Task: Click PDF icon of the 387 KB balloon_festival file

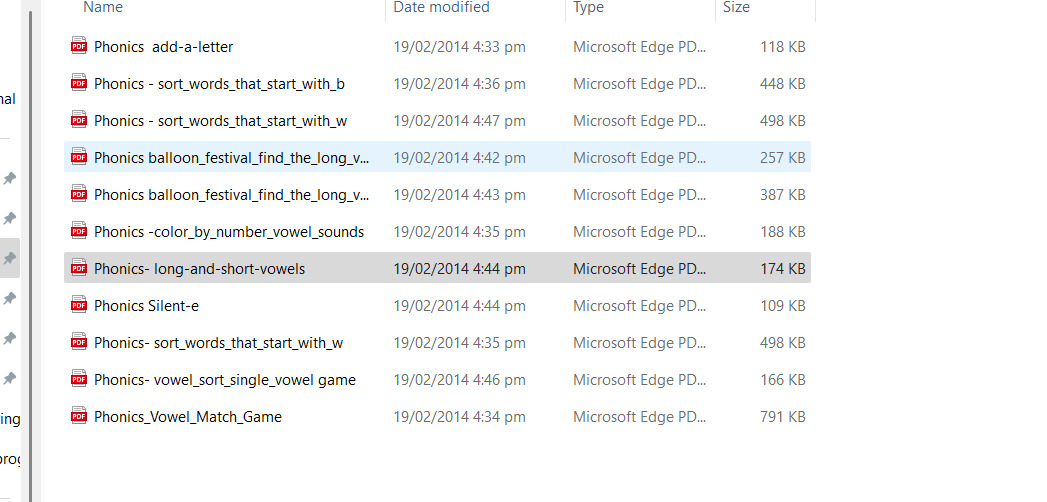Action: tap(79, 194)
